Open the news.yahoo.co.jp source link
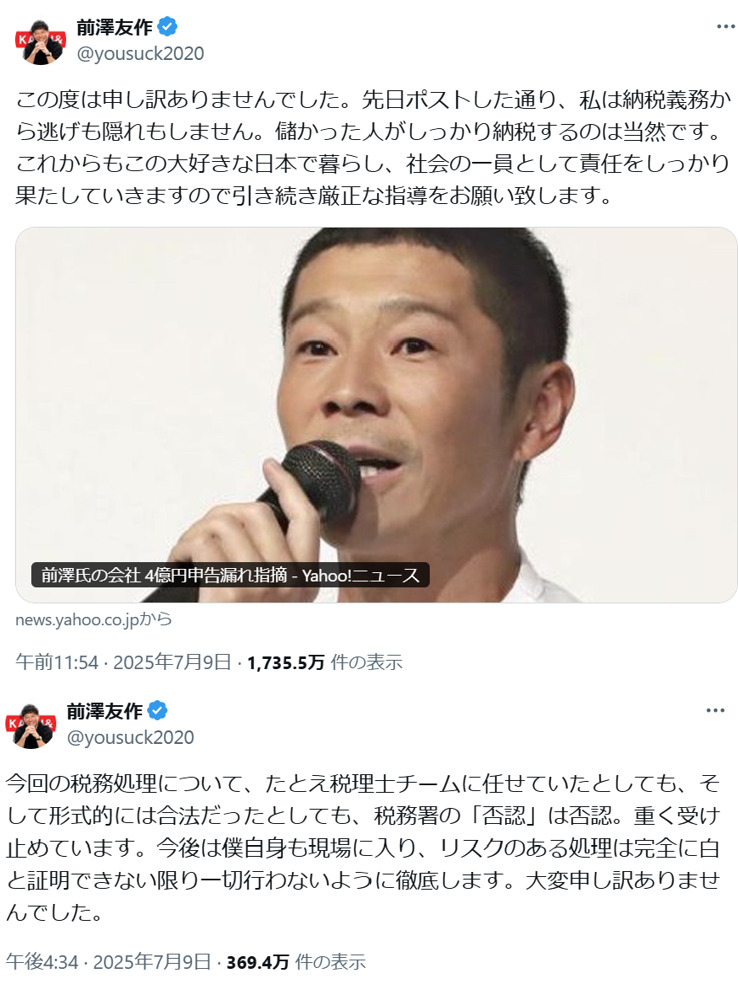This screenshot has height=996, width=738. pyautogui.click(x=93, y=619)
